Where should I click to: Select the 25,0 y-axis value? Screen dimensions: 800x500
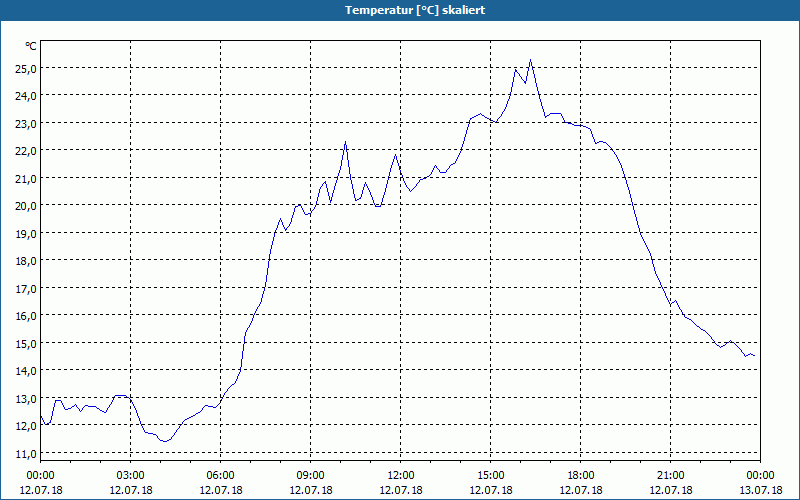(26, 68)
